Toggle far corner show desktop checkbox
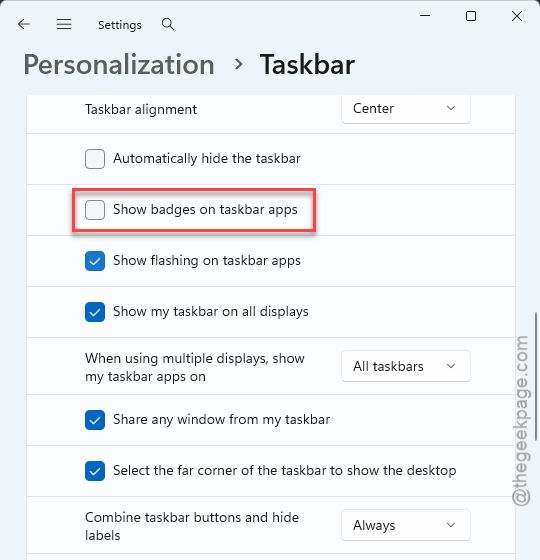The height and width of the screenshot is (560, 540). [x=95, y=471]
